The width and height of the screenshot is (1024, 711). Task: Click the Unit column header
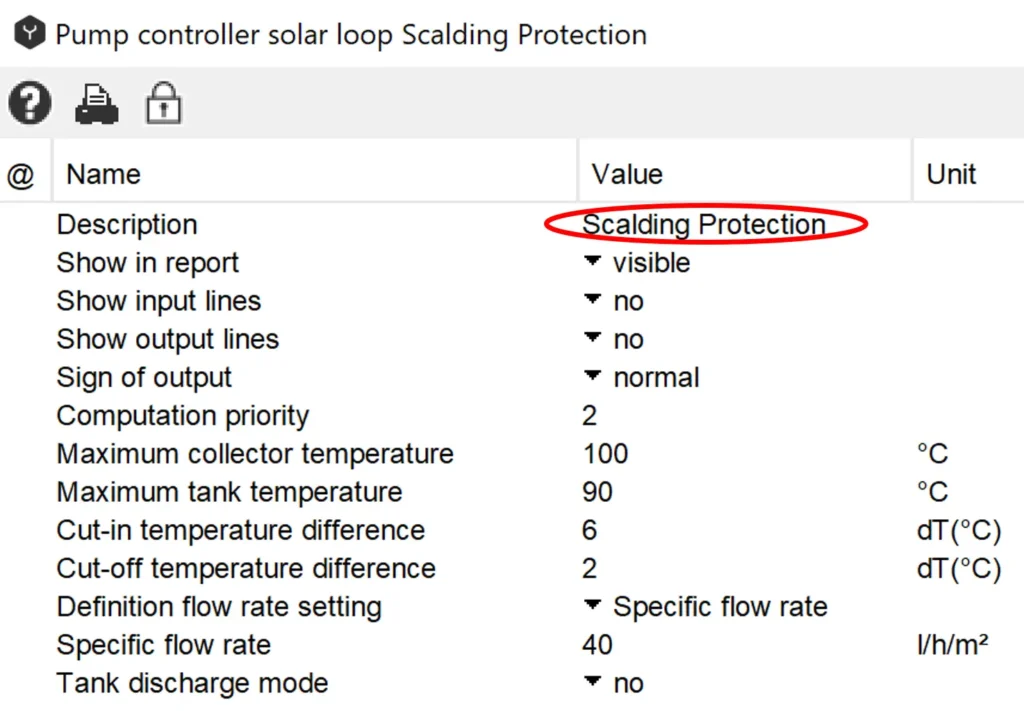[951, 174]
